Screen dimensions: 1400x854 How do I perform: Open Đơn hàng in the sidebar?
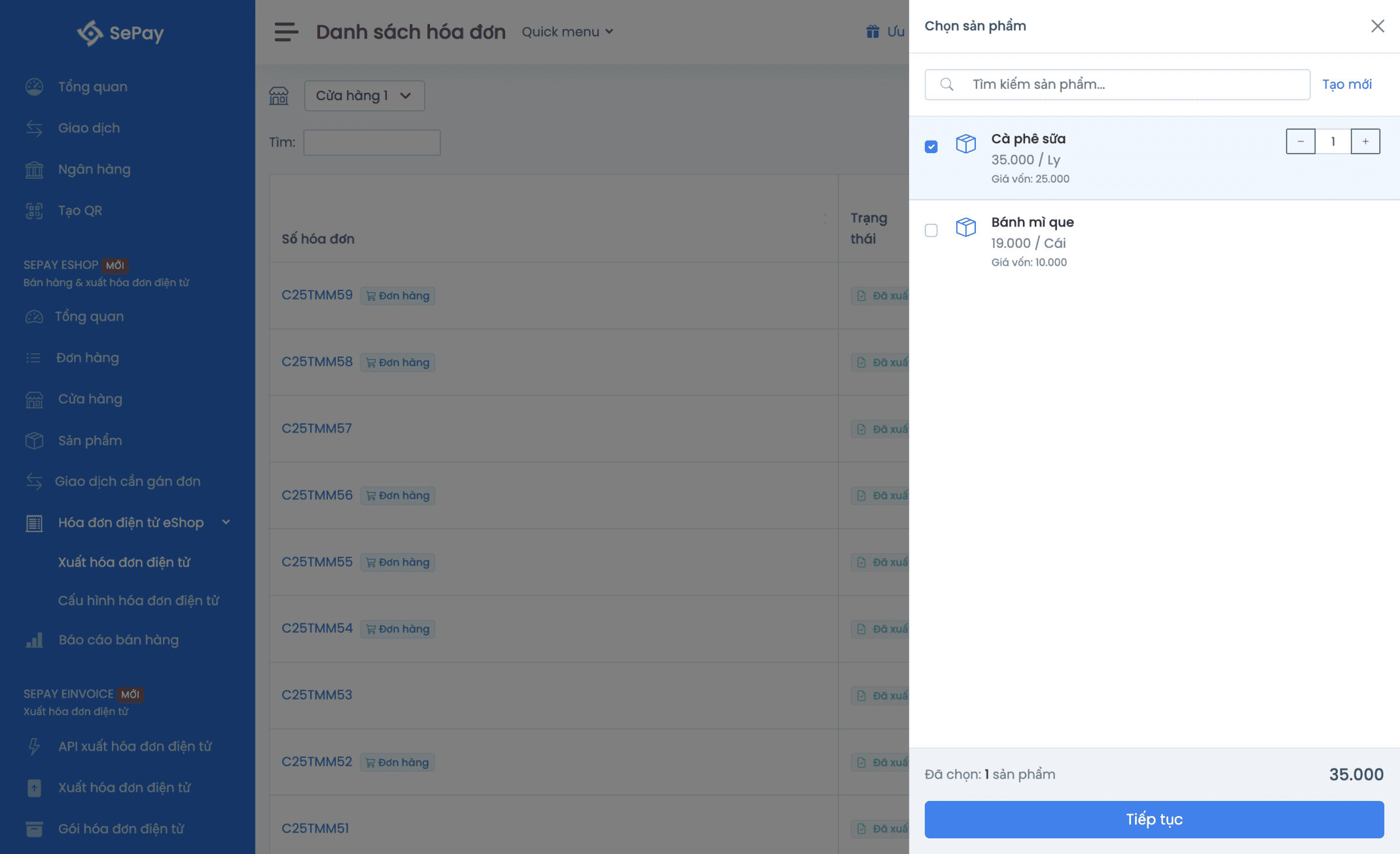coord(87,357)
